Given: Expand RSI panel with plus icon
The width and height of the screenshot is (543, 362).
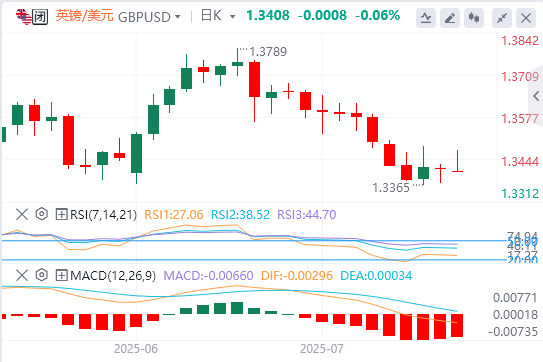Looking at the screenshot, I should click(61, 214).
